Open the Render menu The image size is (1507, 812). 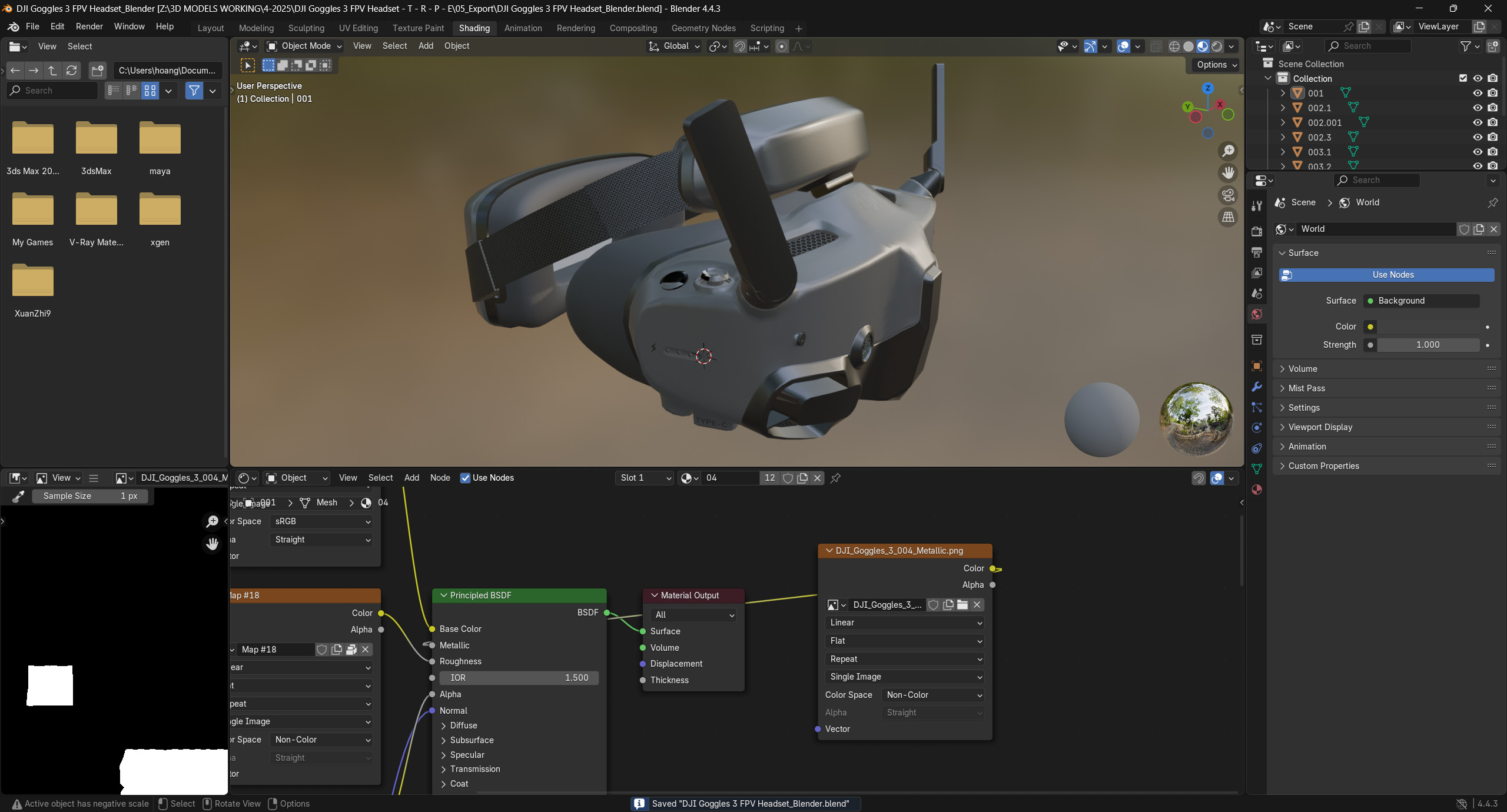89,26
